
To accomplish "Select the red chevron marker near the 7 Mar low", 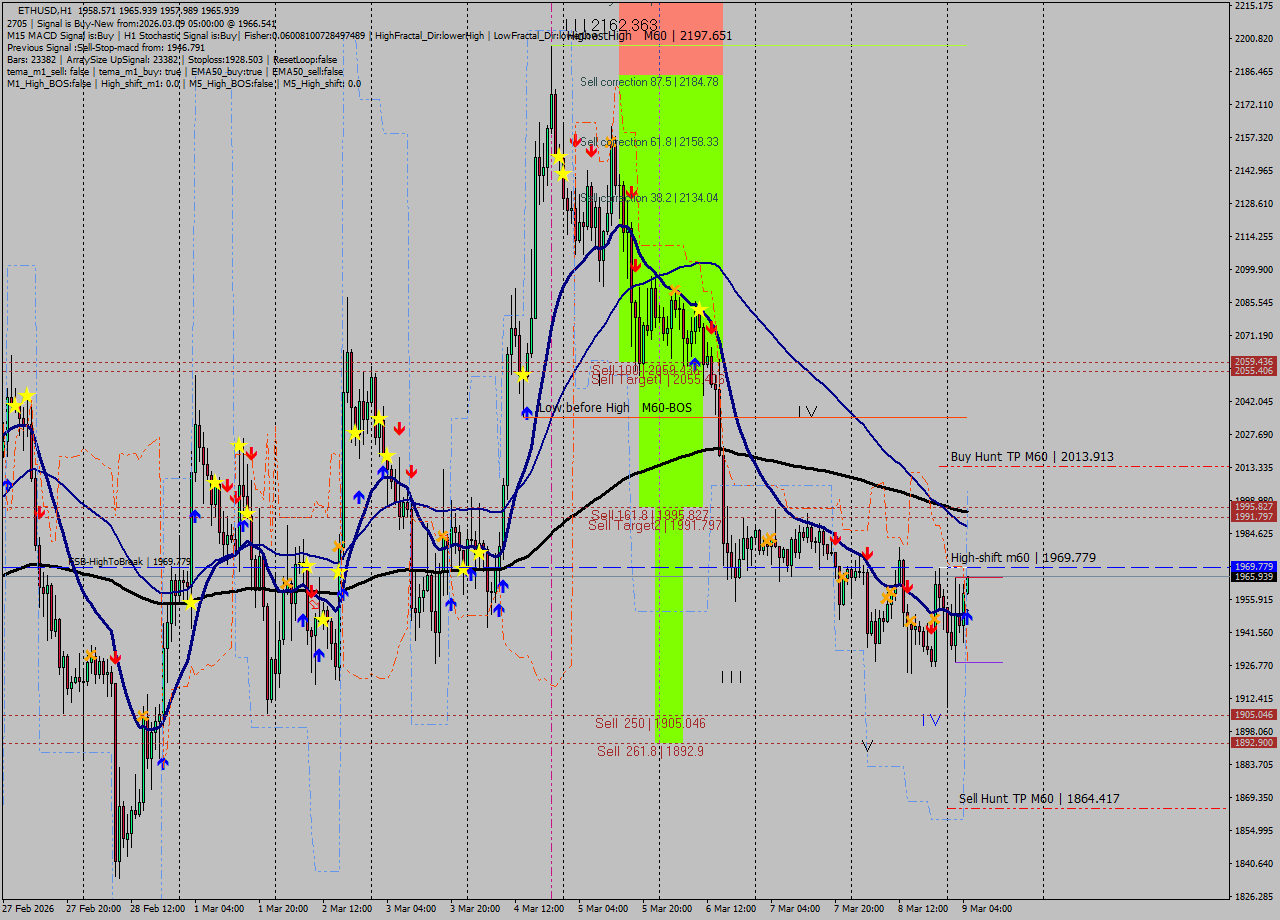I will click(x=931, y=628).
